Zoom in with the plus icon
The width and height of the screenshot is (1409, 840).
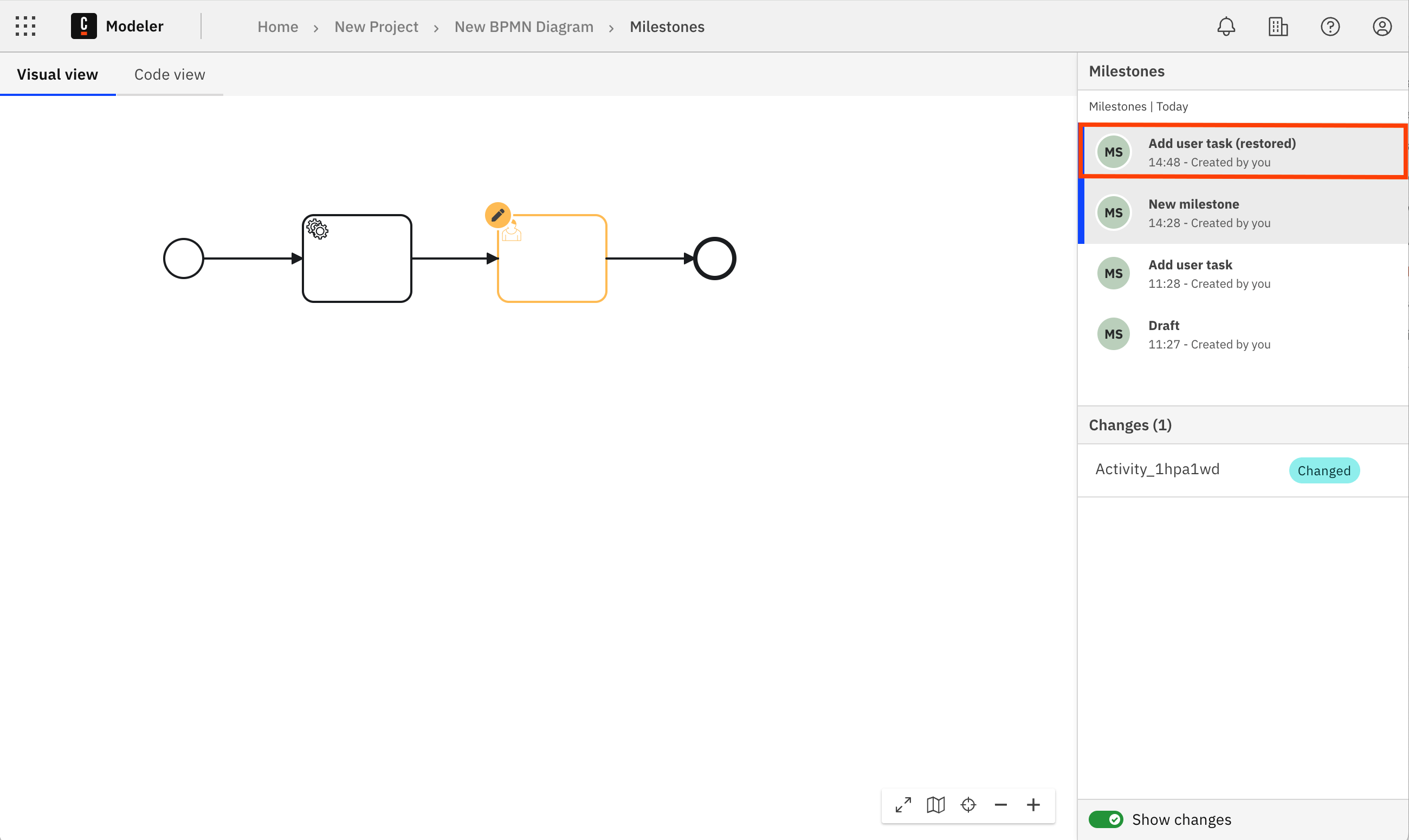(x=1033, y=804)
